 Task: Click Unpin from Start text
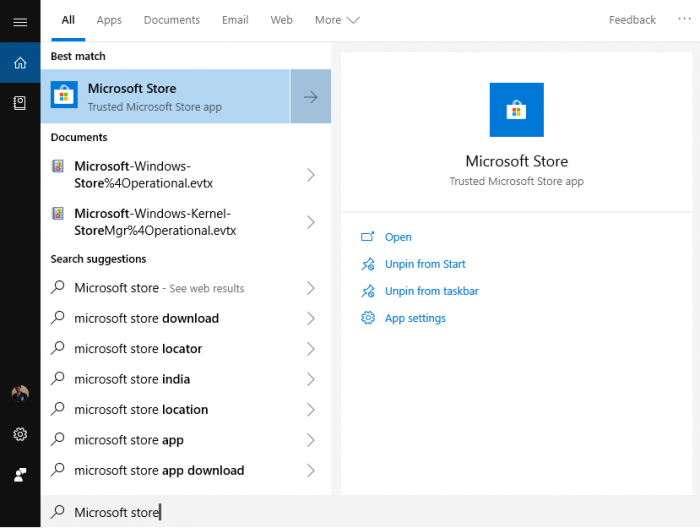425,264
